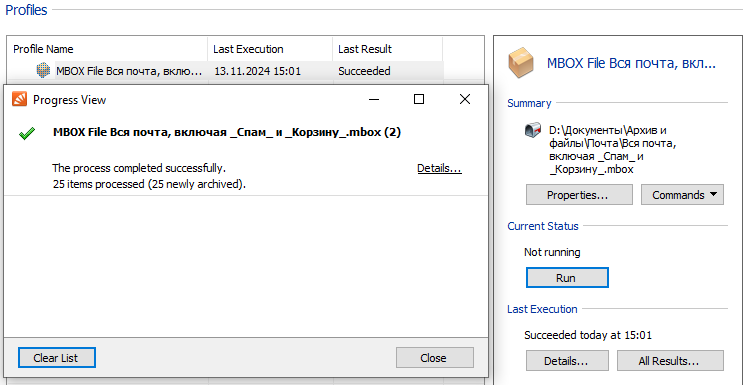Click the X to close Progress View
746x385 pixels.
[x=465, y=99]
